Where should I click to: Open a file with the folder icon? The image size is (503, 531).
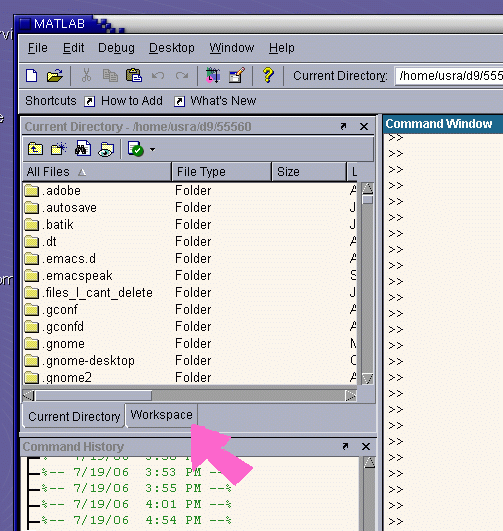[x=55, y=76]
